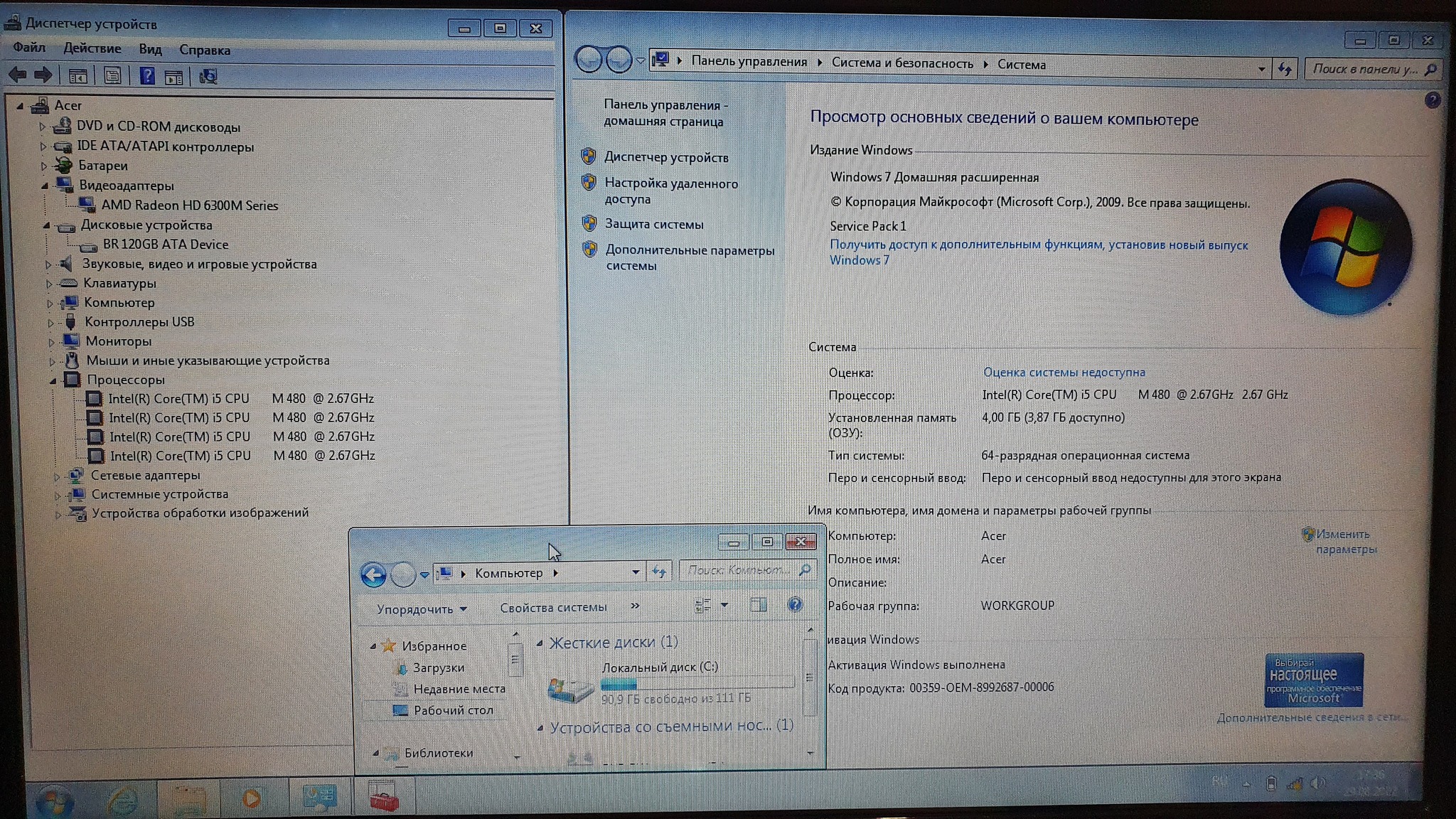Expand the DVD and CD-ROM drives node
The width and height of the screenshot is (1456, 819).
tap(43, 127)
